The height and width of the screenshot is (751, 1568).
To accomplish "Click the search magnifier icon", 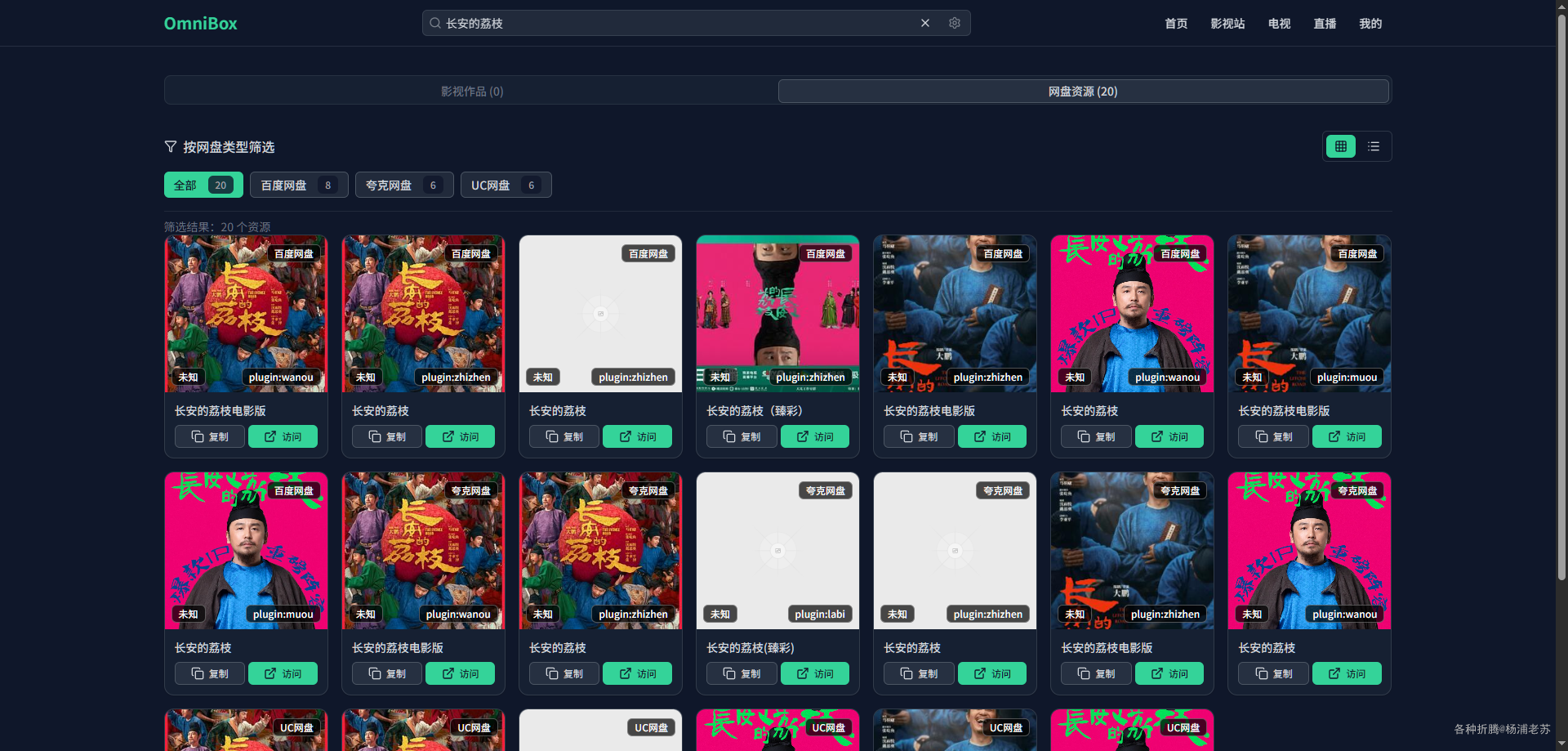I will coord(435,23).
